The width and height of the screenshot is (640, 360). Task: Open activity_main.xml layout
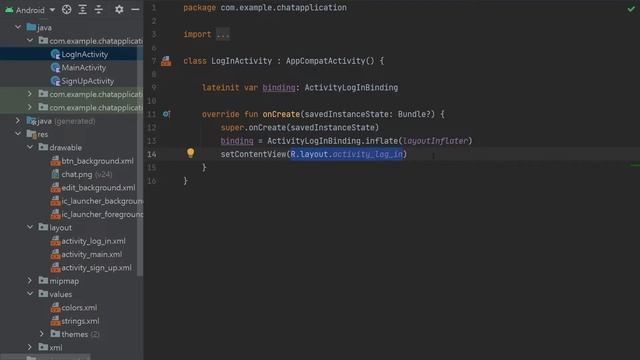(x=91, y=254)
